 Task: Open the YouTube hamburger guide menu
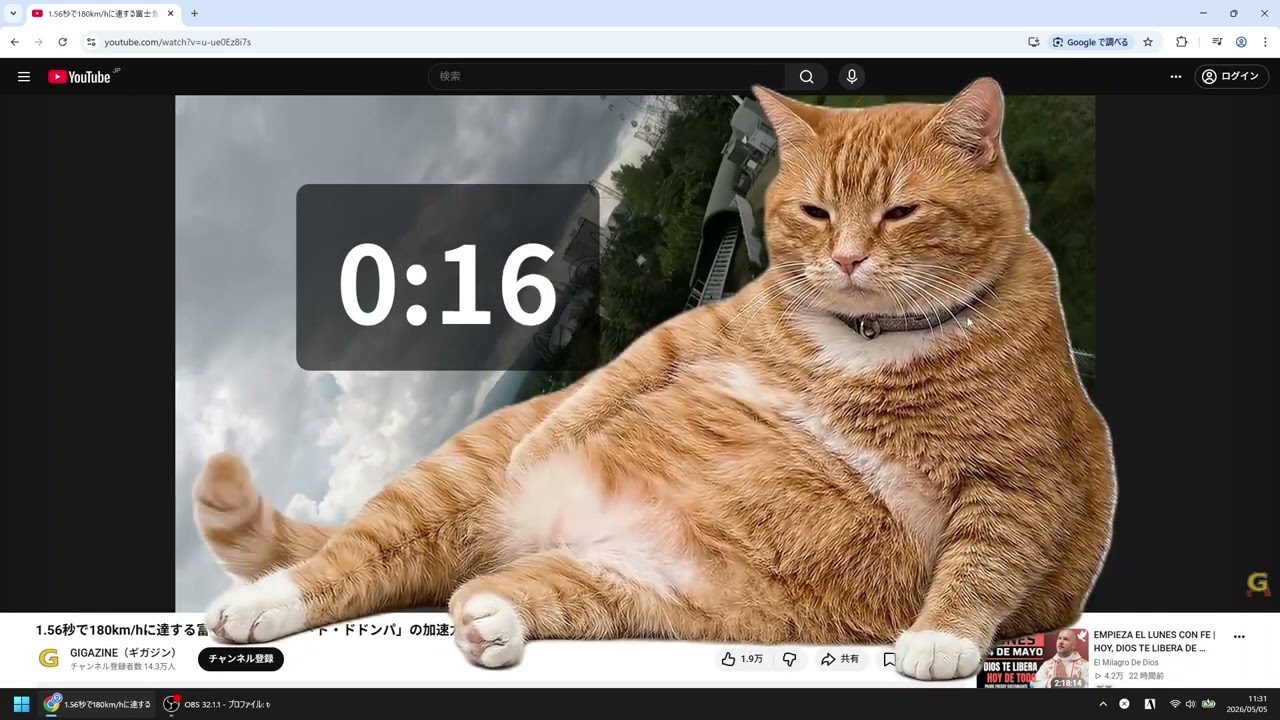(24, 77)
